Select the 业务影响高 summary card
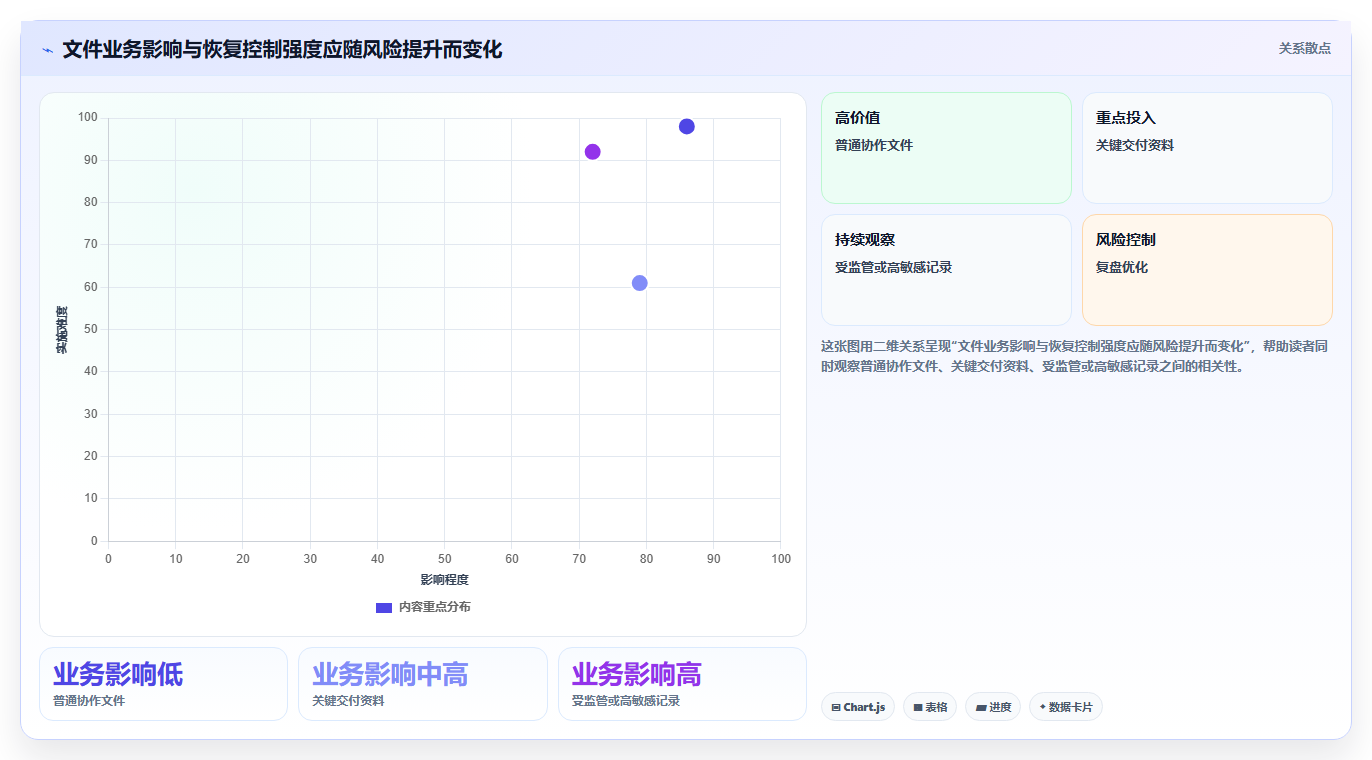The image size is (1372, 760). [x=682, y=684]
